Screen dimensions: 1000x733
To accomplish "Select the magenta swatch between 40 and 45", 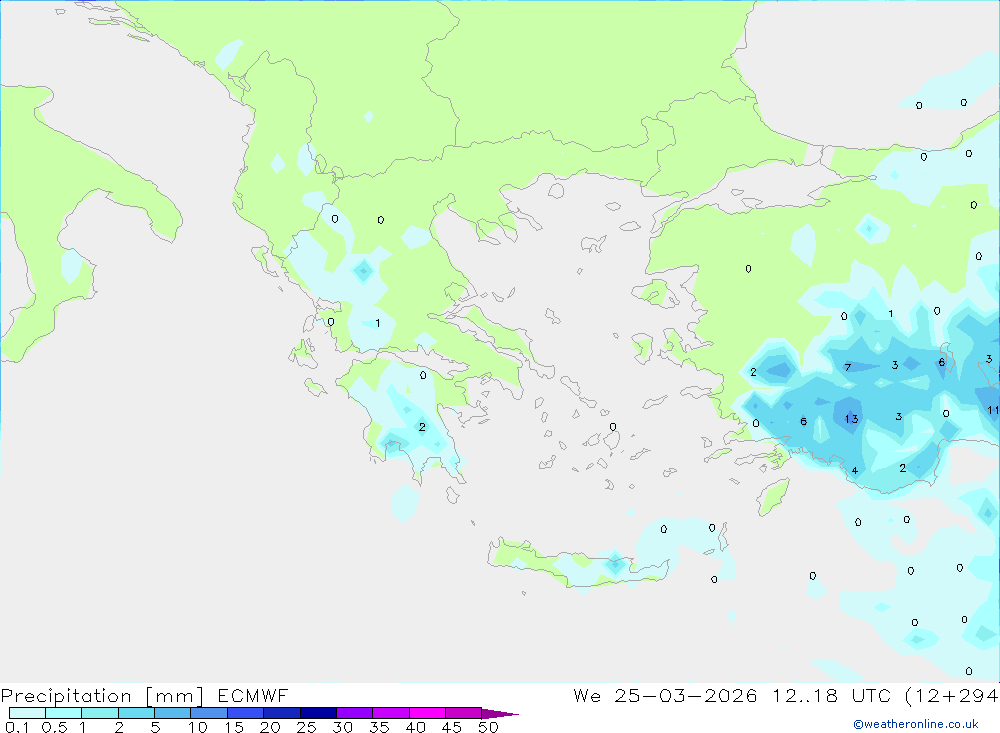I will (x=427, y=713).
